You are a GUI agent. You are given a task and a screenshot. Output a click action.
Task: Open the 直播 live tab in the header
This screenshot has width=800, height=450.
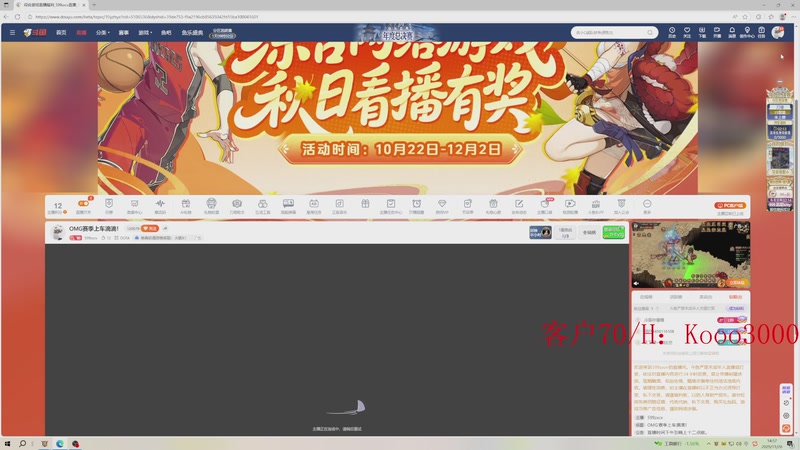(x=81, y=32)
